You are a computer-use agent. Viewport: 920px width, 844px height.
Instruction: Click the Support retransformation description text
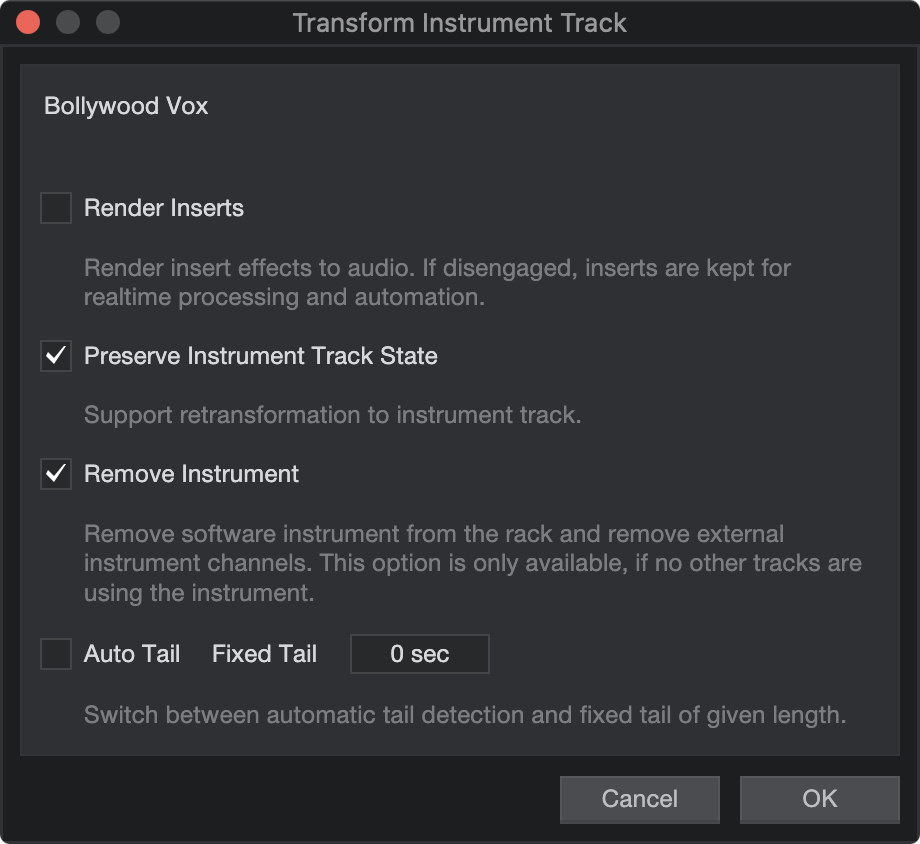click(333, 415)
